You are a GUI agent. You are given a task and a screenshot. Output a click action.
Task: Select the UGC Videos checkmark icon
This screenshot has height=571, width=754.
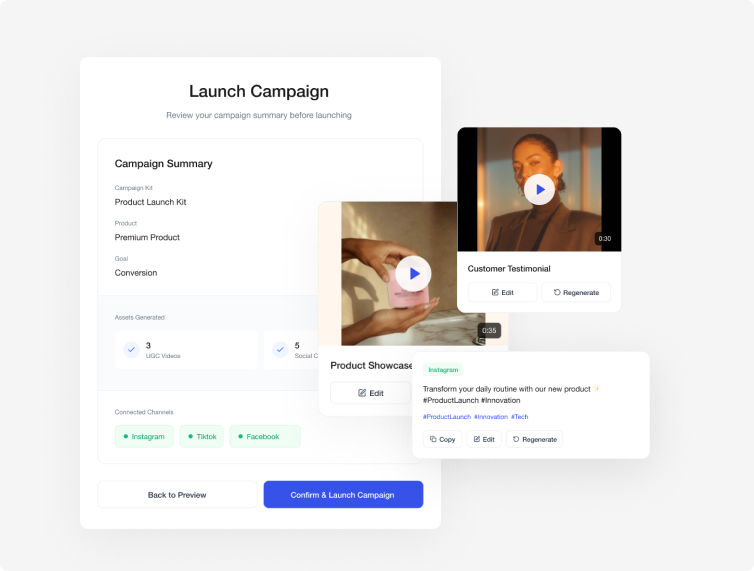(131, 350)
